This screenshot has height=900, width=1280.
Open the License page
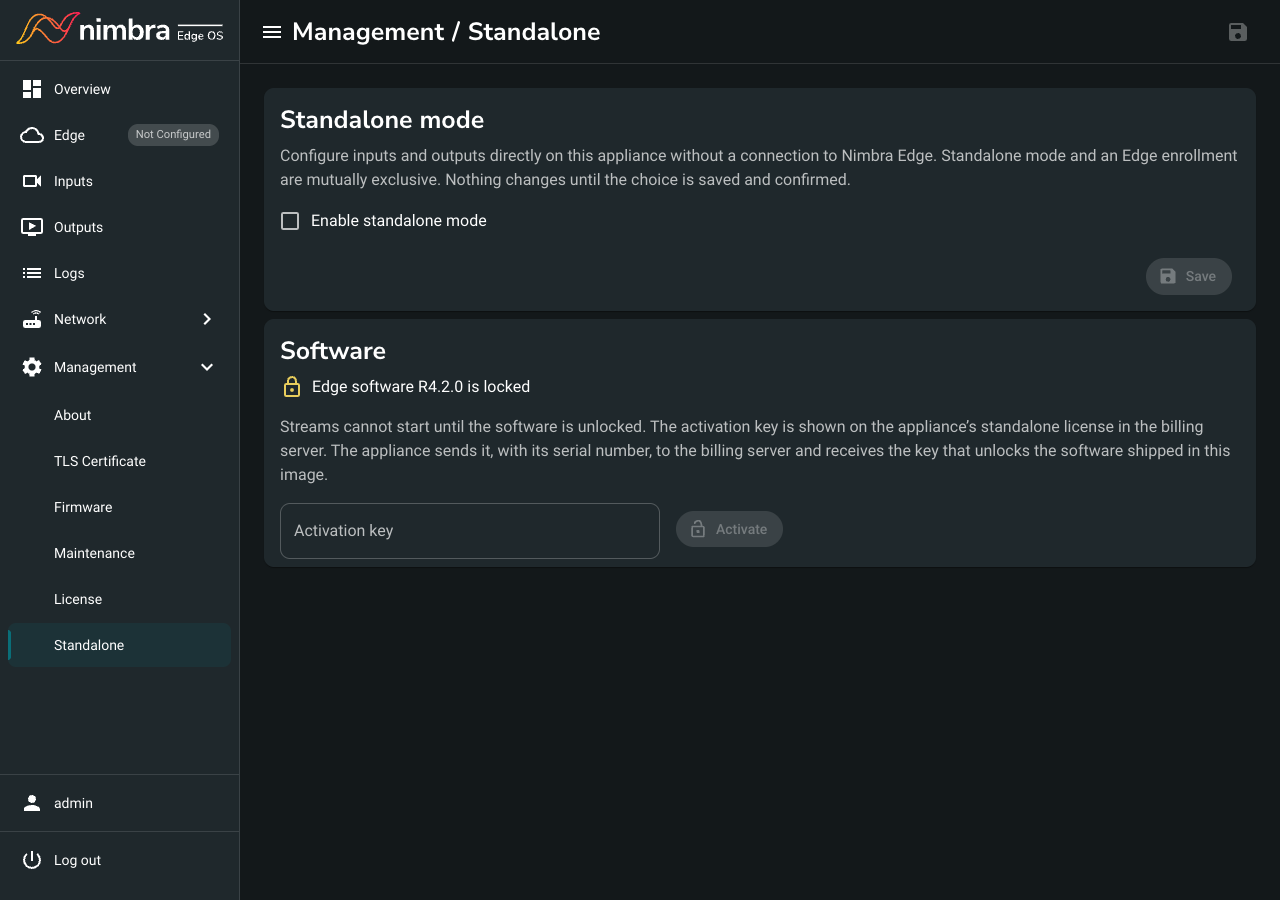coord(119,599)
